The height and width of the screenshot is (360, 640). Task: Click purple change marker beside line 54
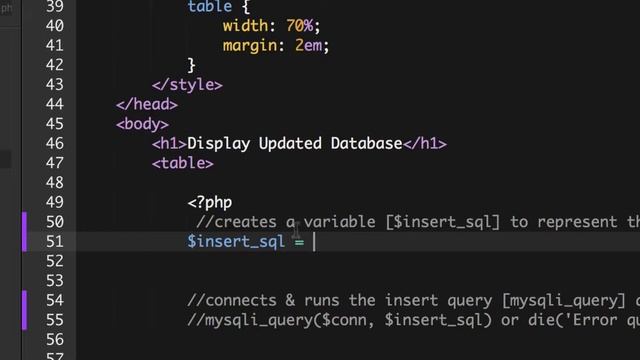(24, 310)
